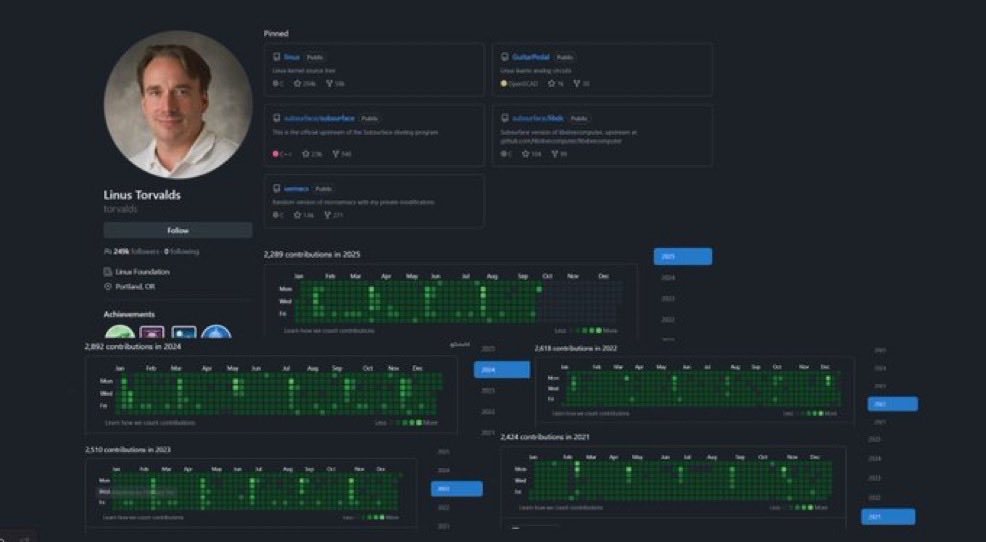Click the first achievement badge
Screen dimensions: 986x542
coord(119,336)
